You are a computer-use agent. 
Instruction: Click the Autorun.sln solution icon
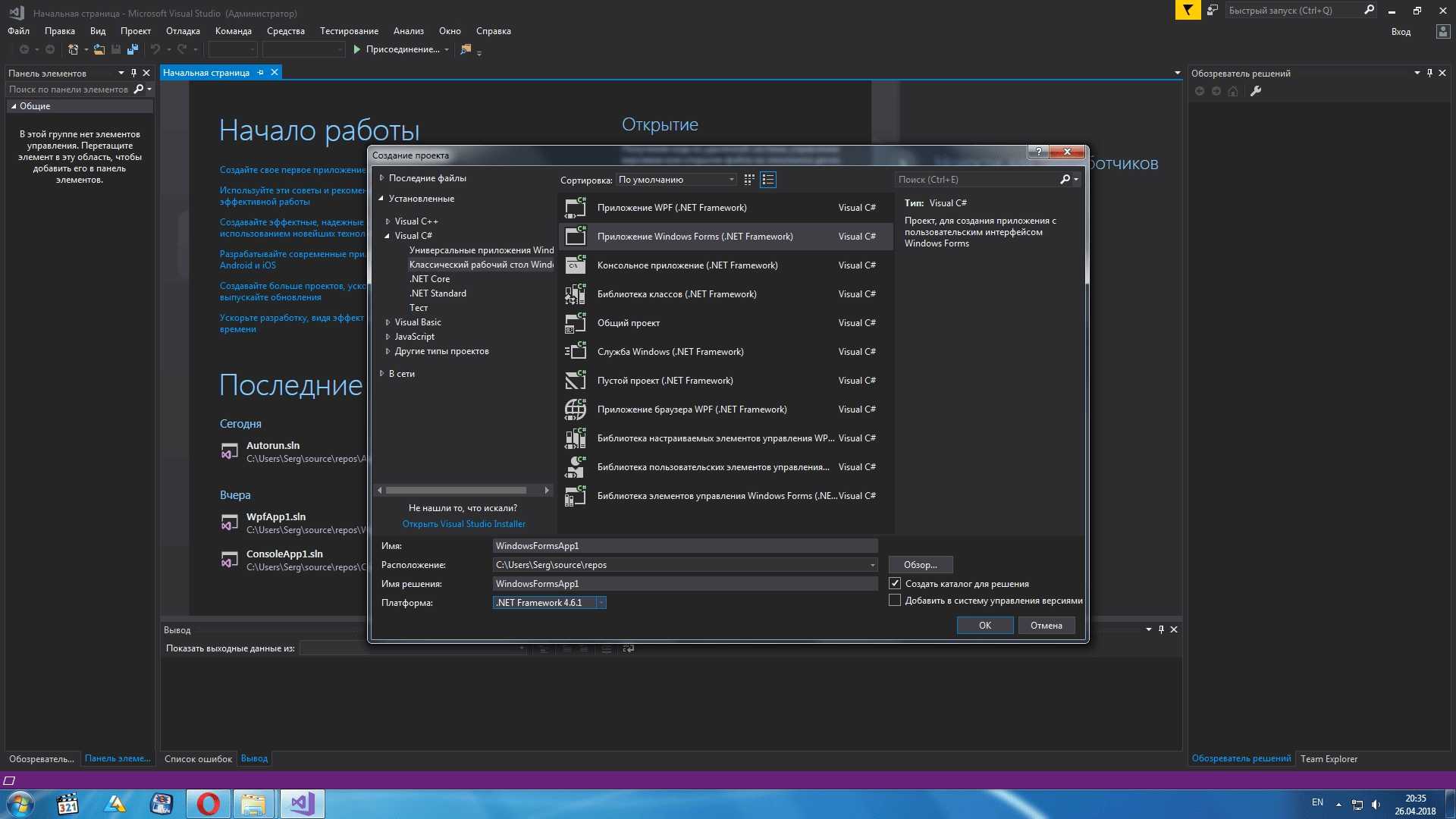point(229,452)
